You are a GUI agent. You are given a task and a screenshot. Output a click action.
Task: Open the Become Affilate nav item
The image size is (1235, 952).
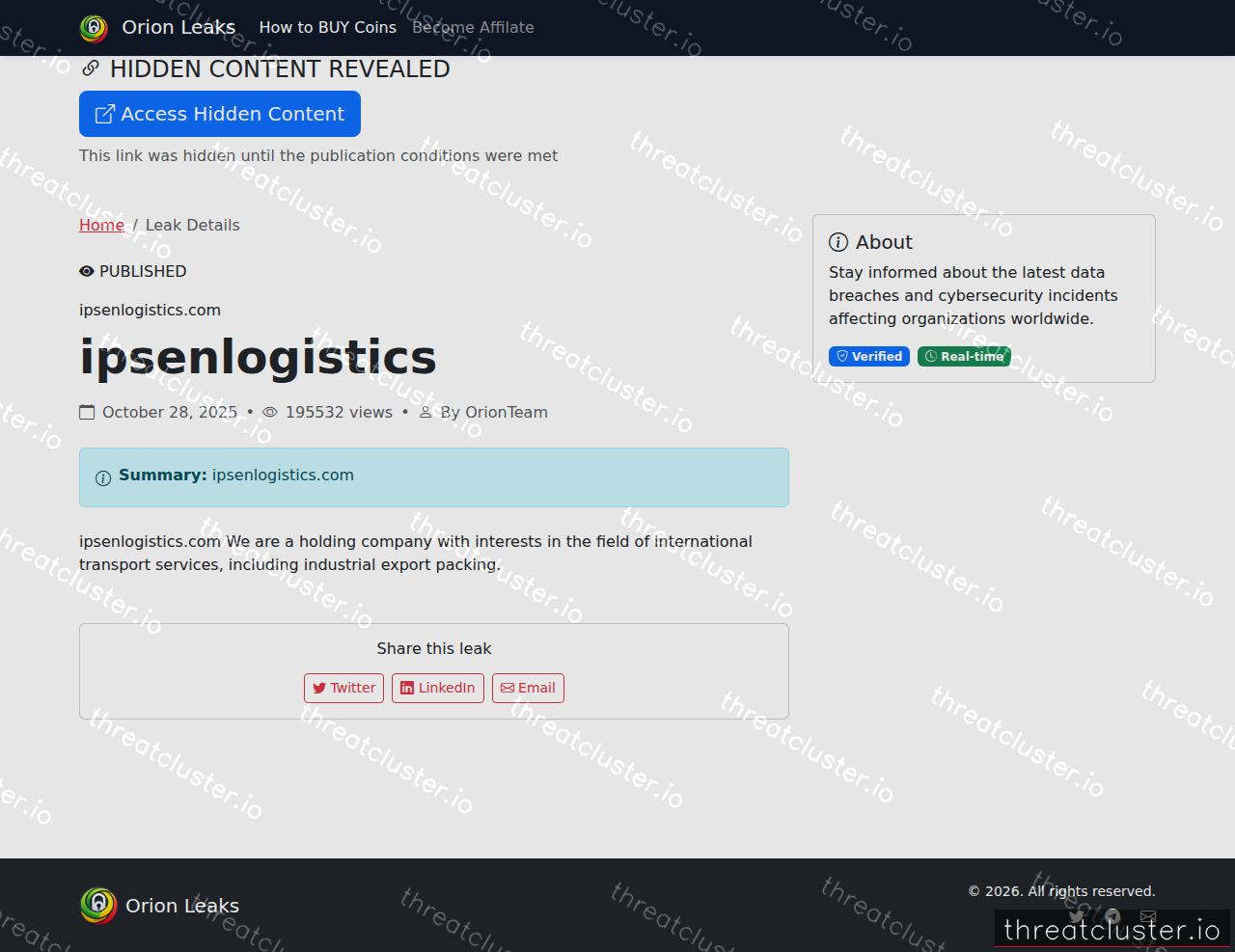click(x=473, y=28)
